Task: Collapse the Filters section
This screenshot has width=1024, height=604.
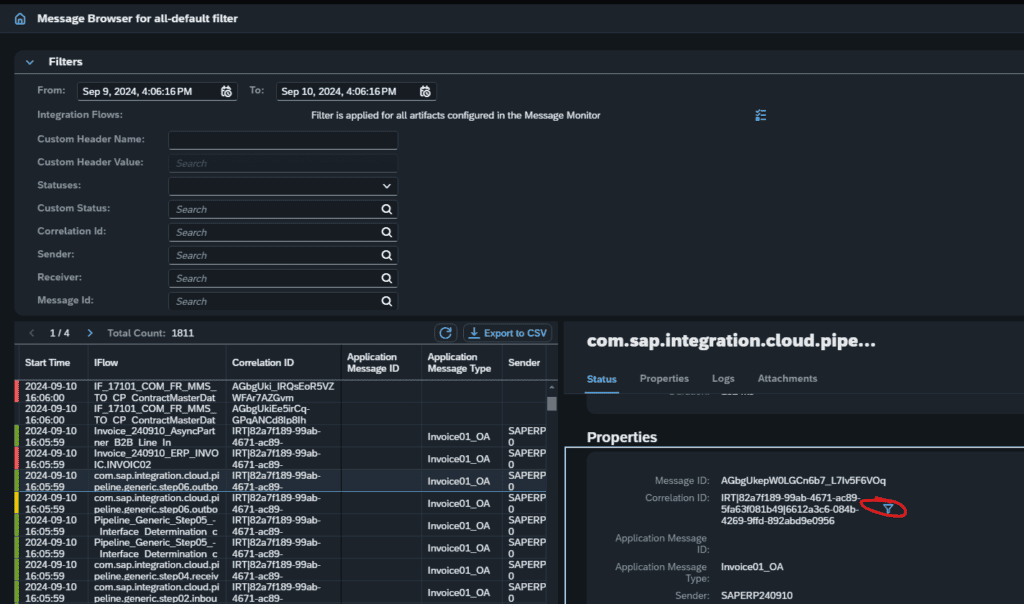Action: [29, 62]
